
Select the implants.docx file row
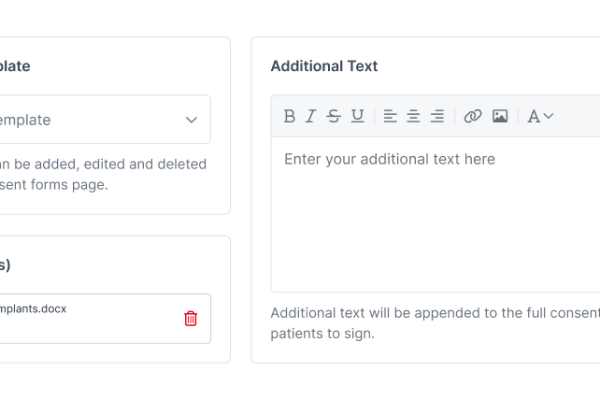pos(103,318)
